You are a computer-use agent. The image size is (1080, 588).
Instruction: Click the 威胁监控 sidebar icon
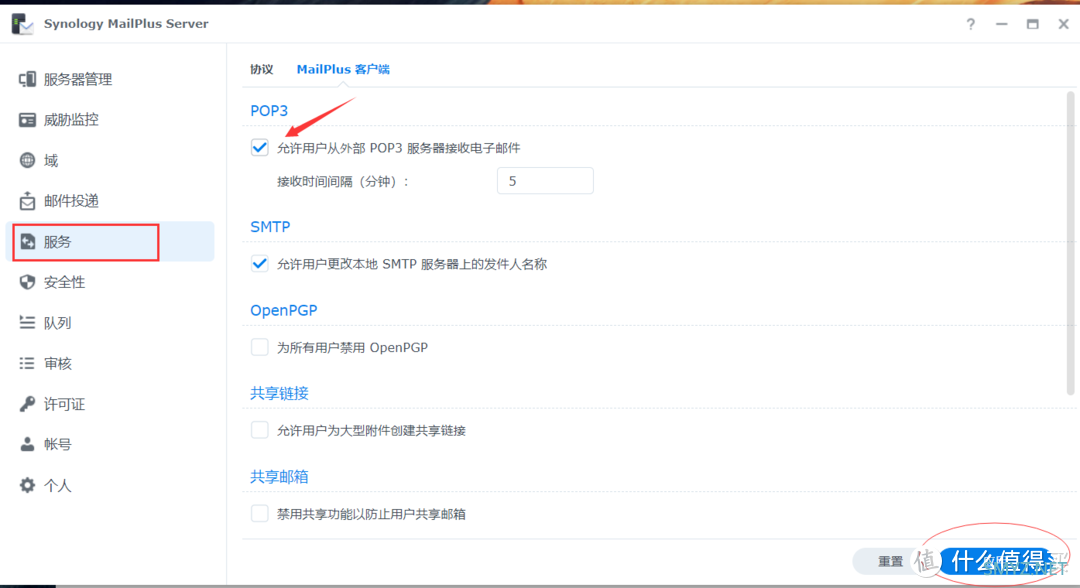28,120
